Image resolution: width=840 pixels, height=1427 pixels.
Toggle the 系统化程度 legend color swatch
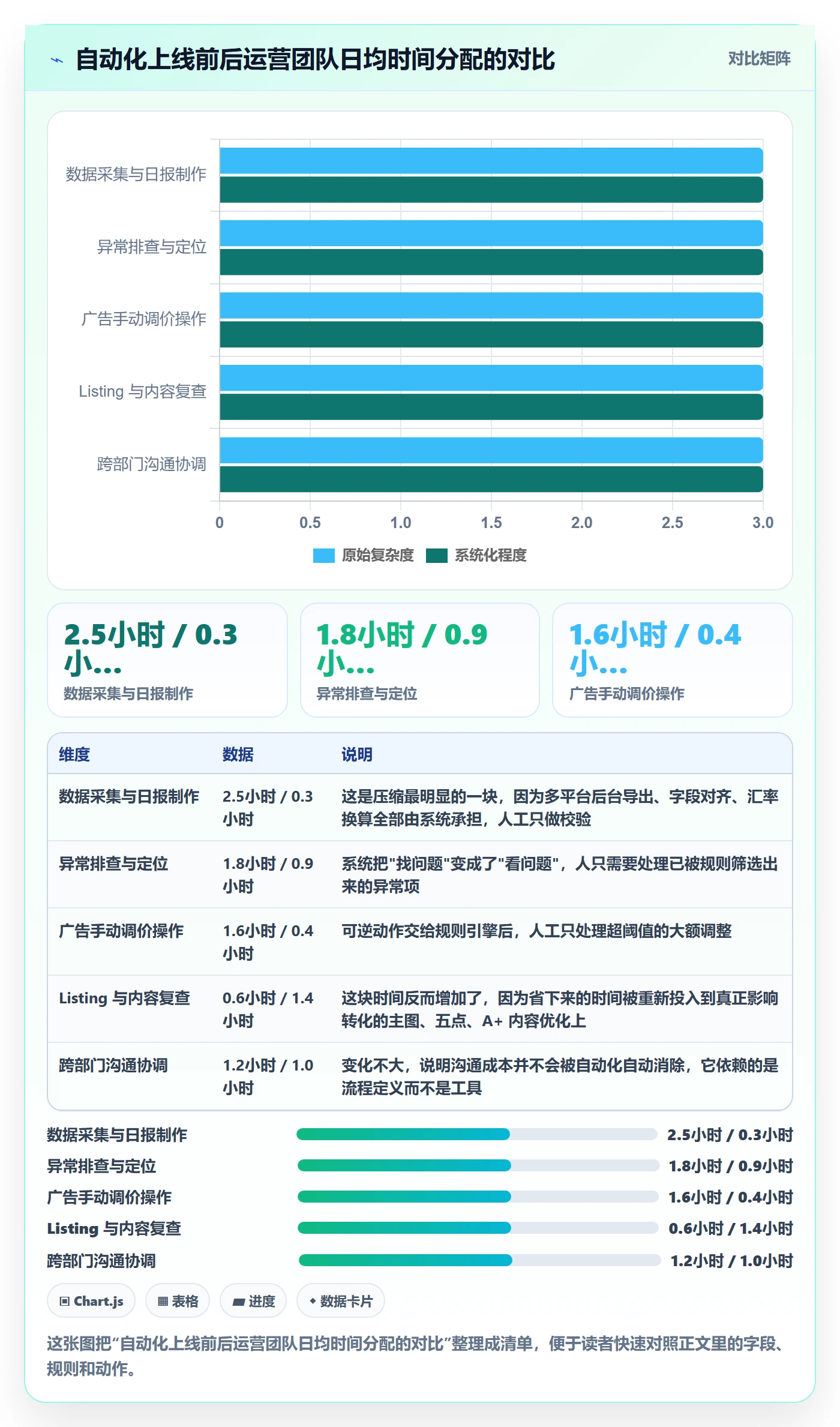[x=437, y=556]
